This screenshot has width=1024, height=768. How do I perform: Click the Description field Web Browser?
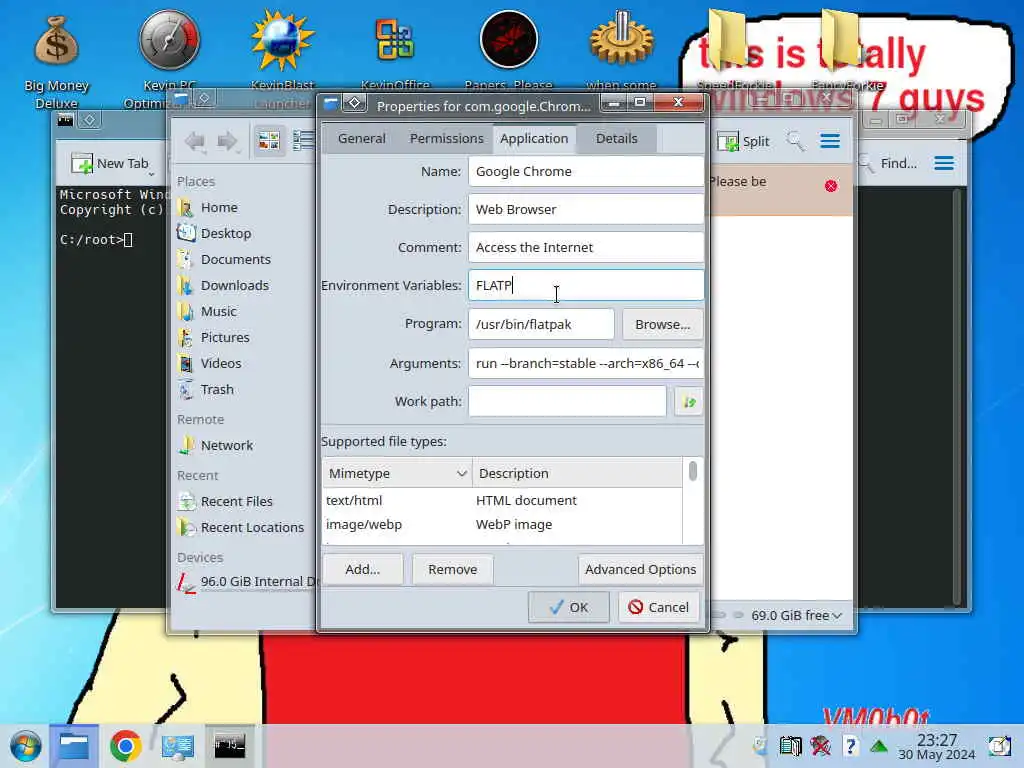[586, 209]
